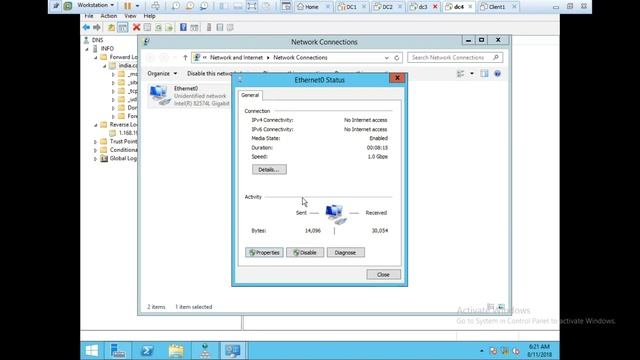Image resolution: width=640 pixels, height=360 pixels.
Task: Click the Disable button in the Ethernet0 Status dialog
Action: click(x=305, y=253)
